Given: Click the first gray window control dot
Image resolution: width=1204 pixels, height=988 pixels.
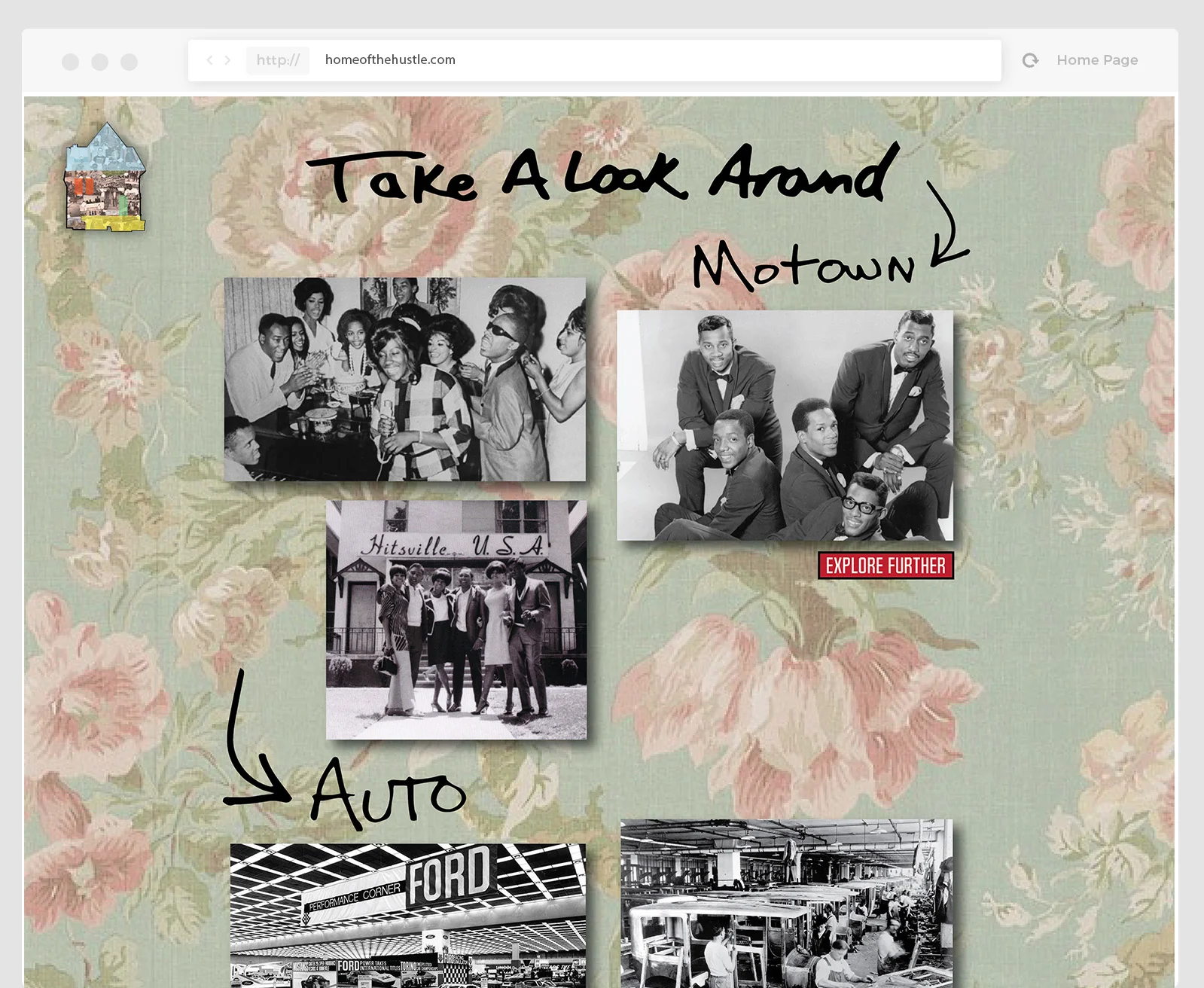Looking at the screenshot, I should (70, 62).
